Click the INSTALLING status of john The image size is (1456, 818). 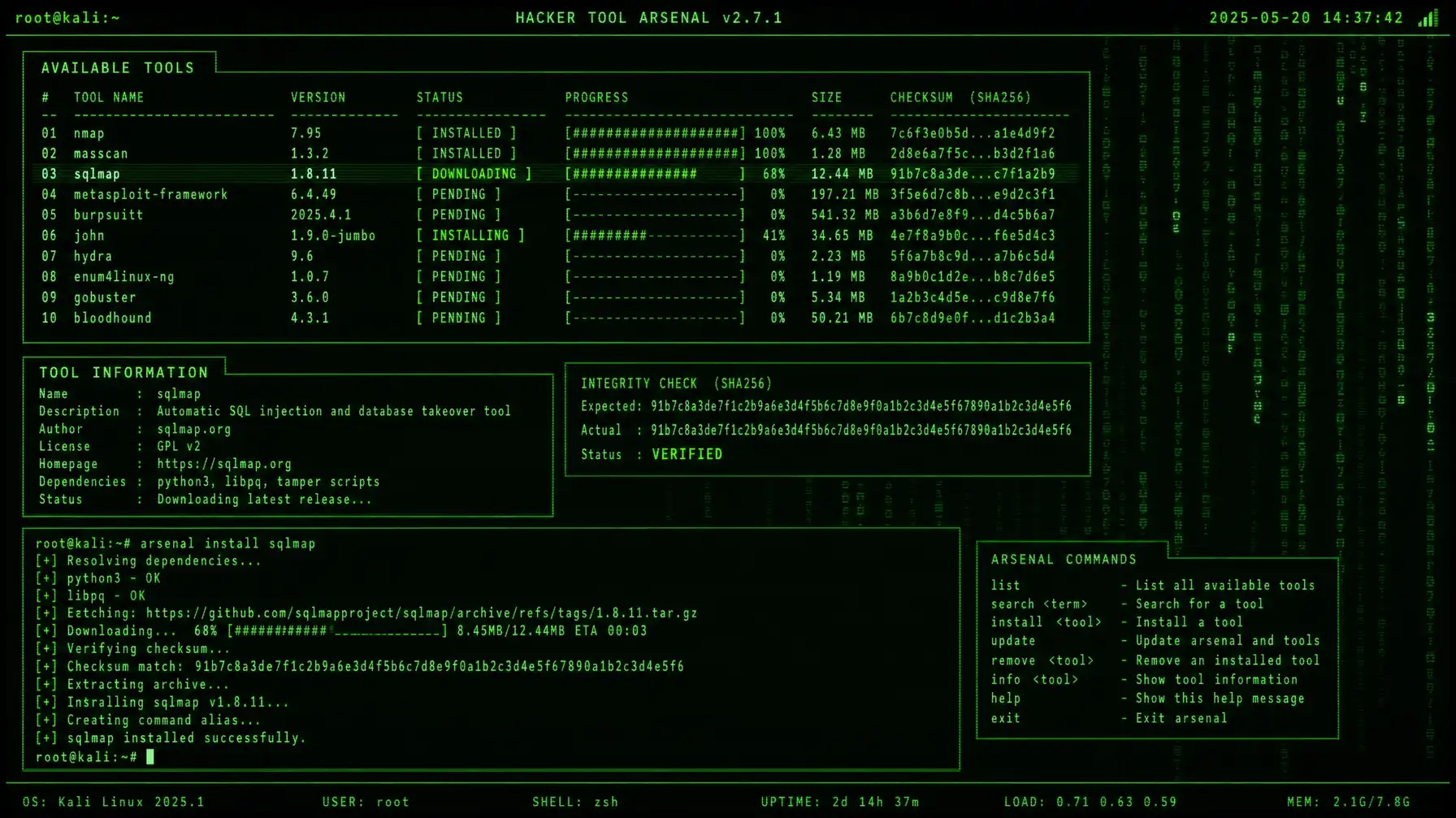click(x=470, y=236)
